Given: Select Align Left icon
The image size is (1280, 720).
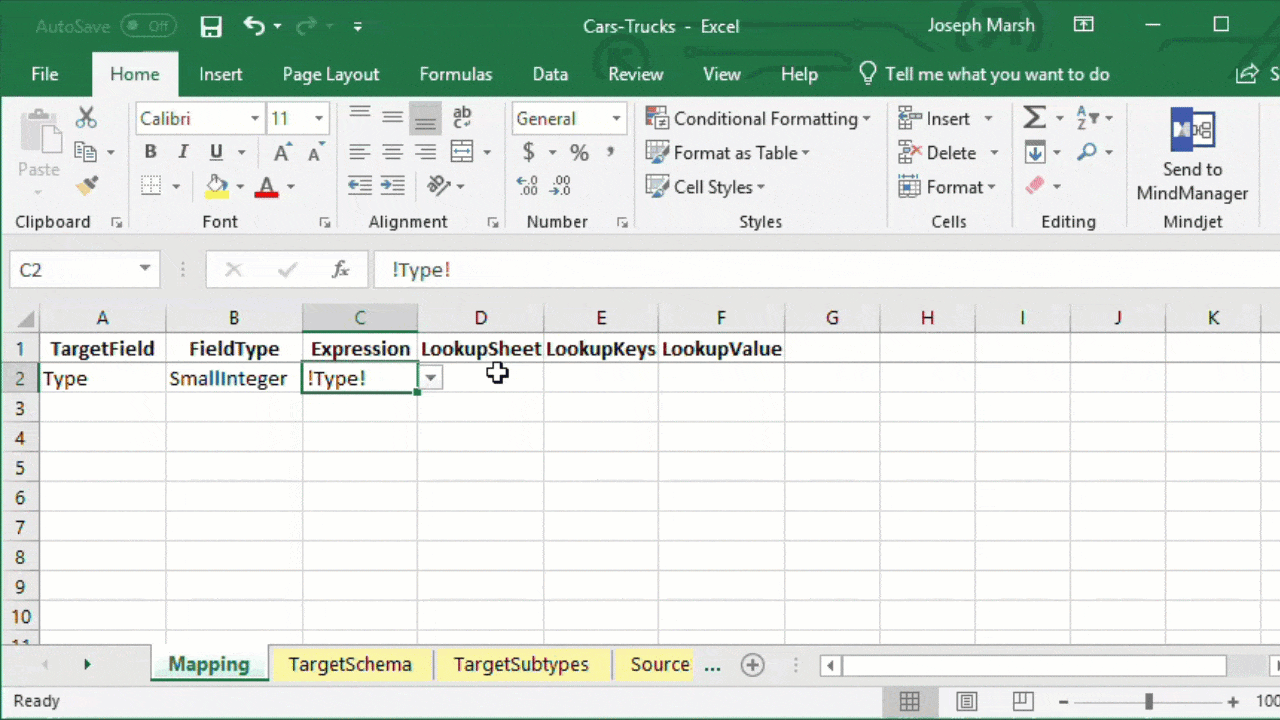Looking at the screenshot, I should pyautogui.click(x=360, y=152).
